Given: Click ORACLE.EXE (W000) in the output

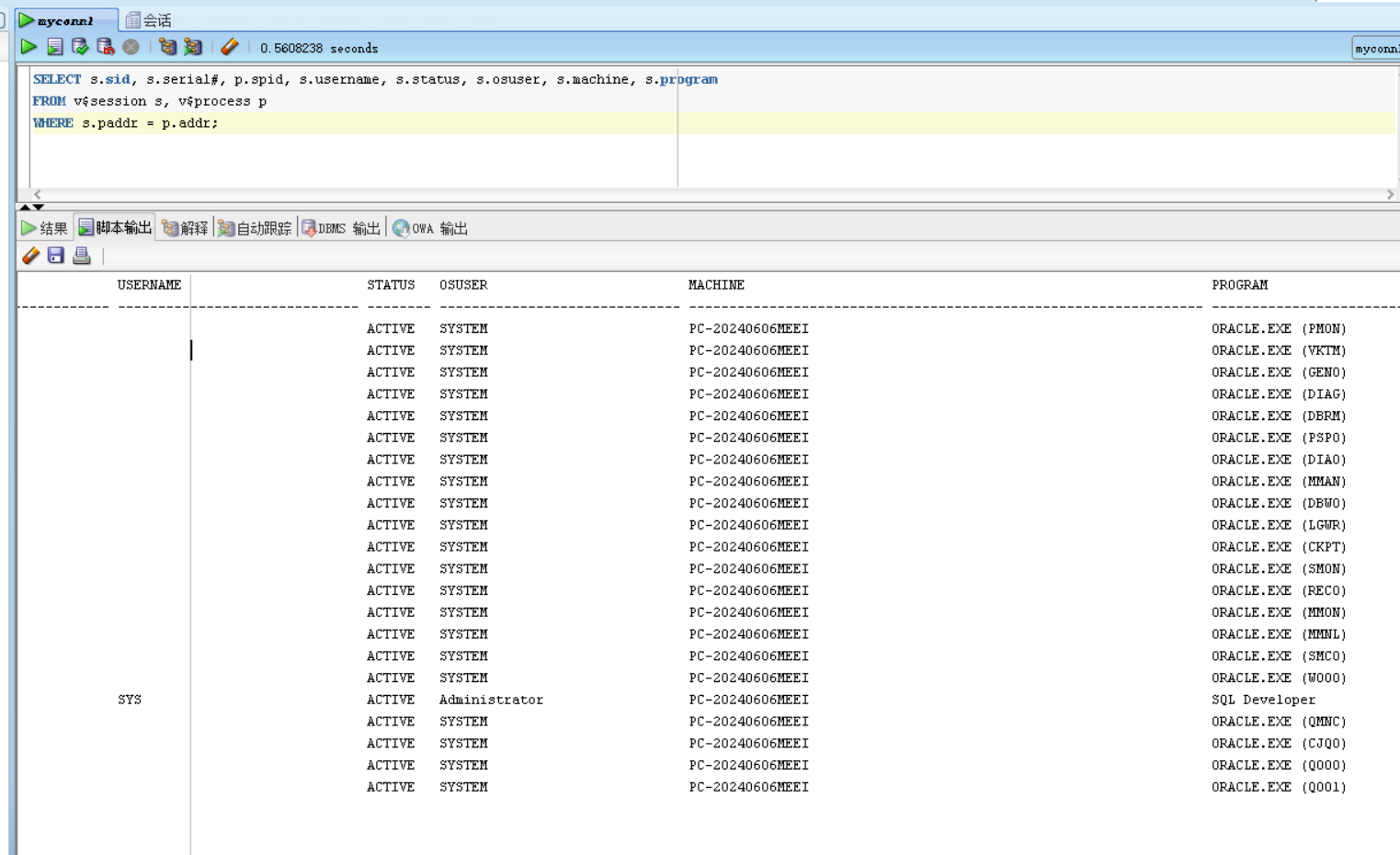Looking at the screenshot, I should (x=1279, y=678).
